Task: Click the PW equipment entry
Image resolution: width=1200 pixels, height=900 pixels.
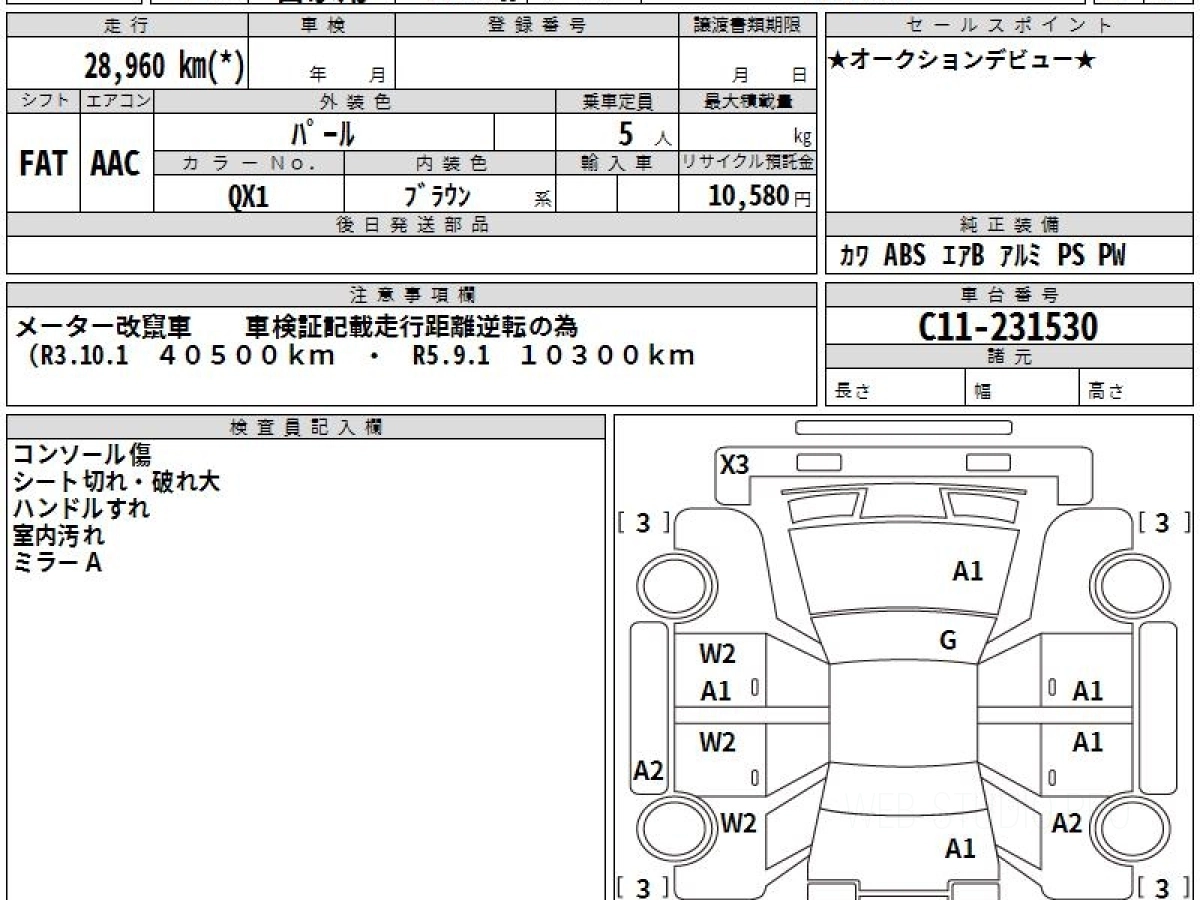Action: click(x=1112, y=256)
